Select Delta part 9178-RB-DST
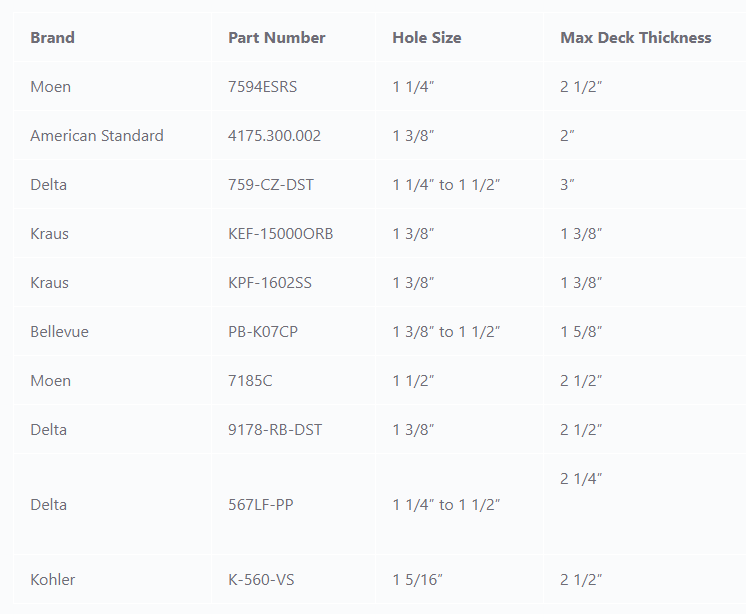Screen dimensions: 746x614 [275, 430]
